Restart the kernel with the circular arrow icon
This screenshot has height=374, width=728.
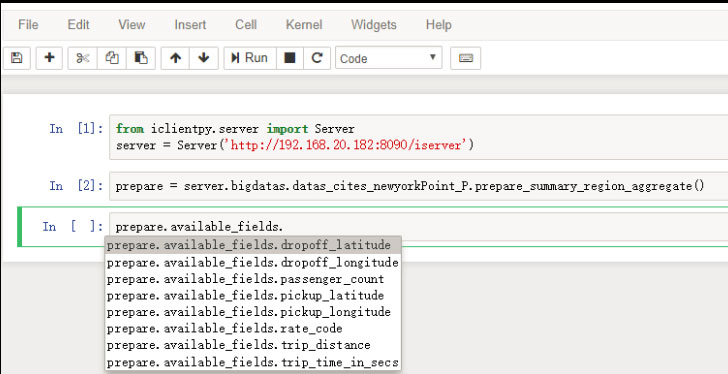[317, 58]
